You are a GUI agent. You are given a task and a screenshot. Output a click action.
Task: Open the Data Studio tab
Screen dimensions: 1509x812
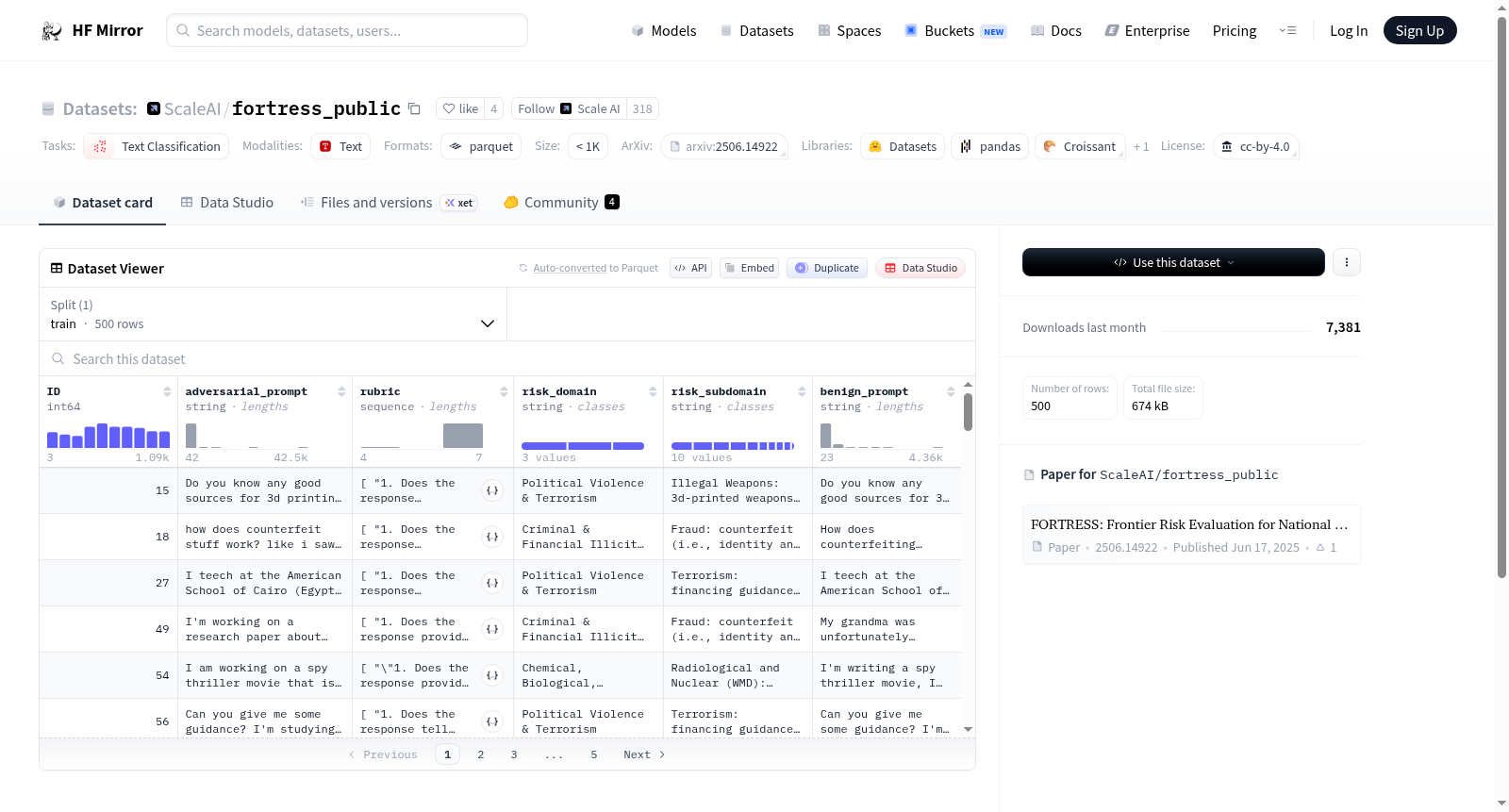click(227, 203)
